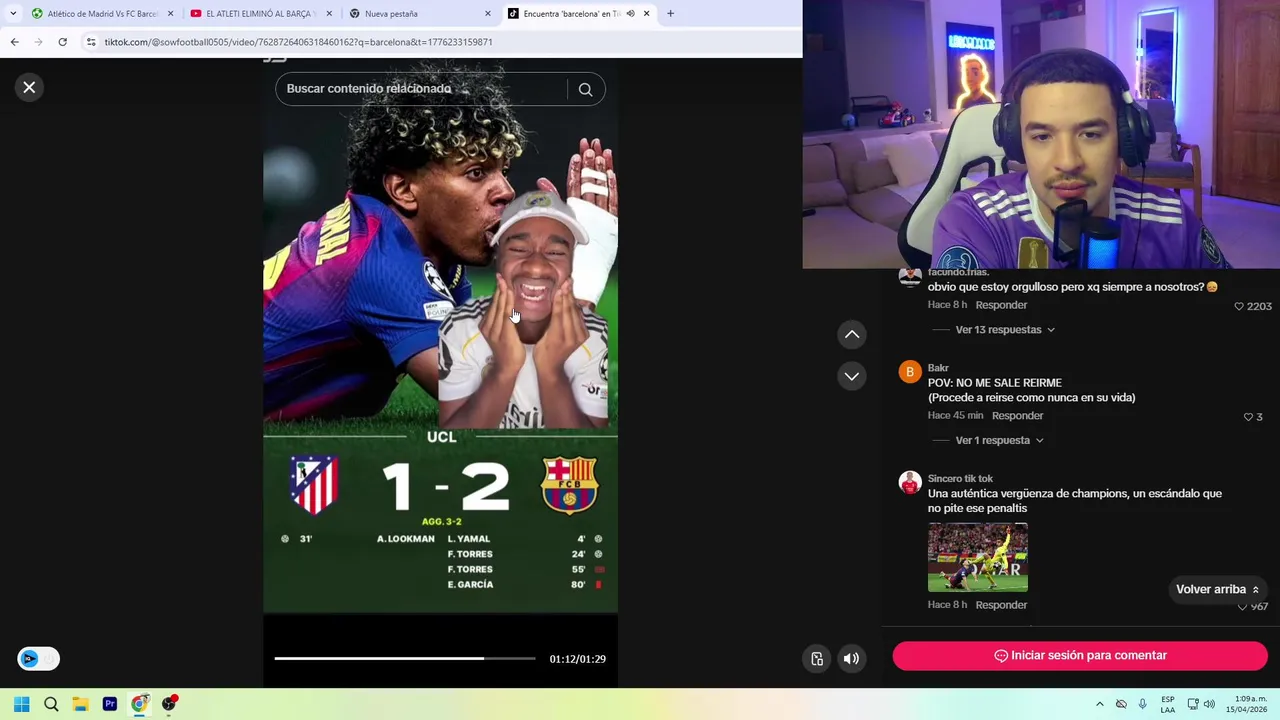
Task: Open Bakr's profile via the username
Action: (938, 368)
